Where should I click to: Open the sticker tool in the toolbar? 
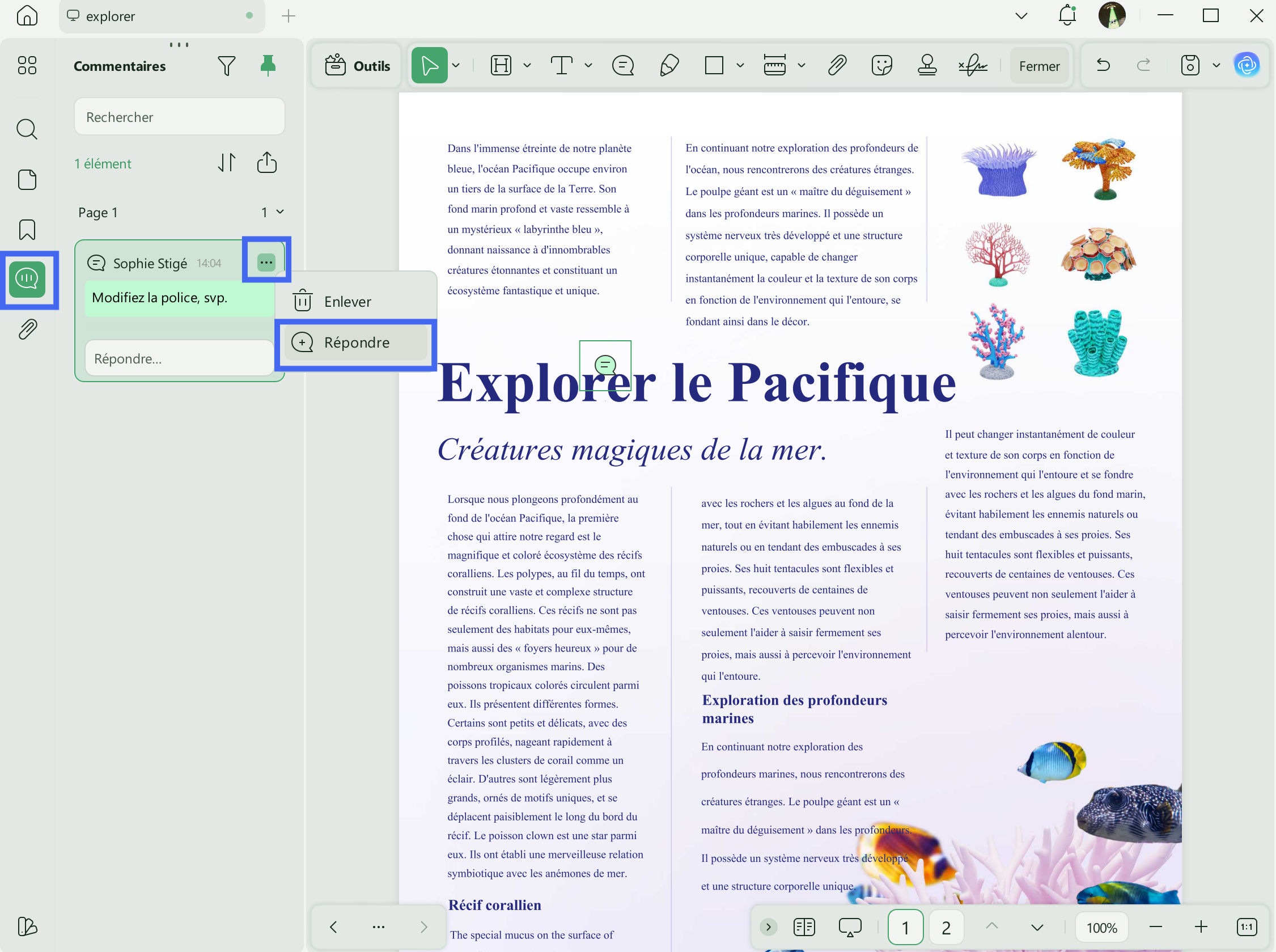[881, 65]
